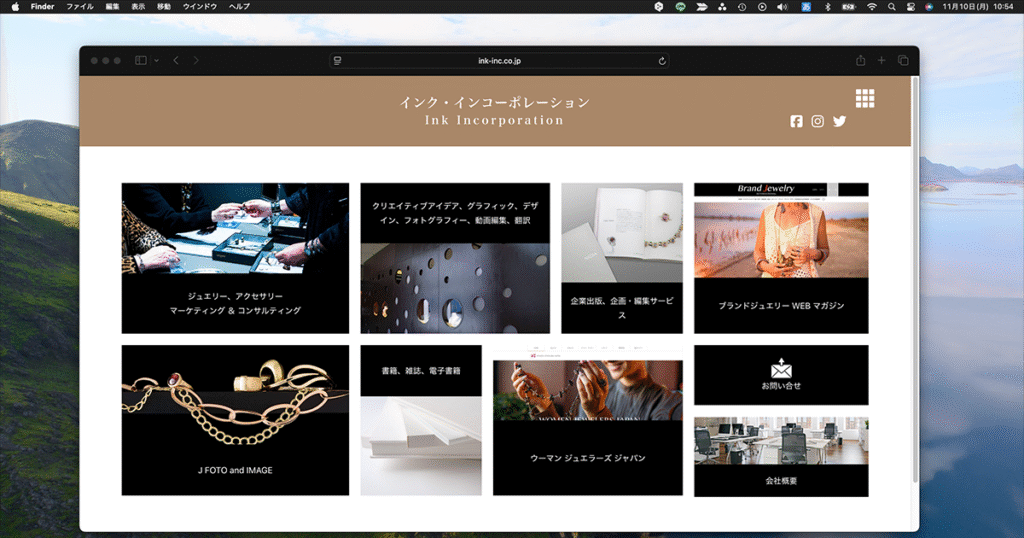The height and width of the screenshot is (538, 1024).
Task: Click the Wi-Fi icon in menu bar
Action: [872, 7]
